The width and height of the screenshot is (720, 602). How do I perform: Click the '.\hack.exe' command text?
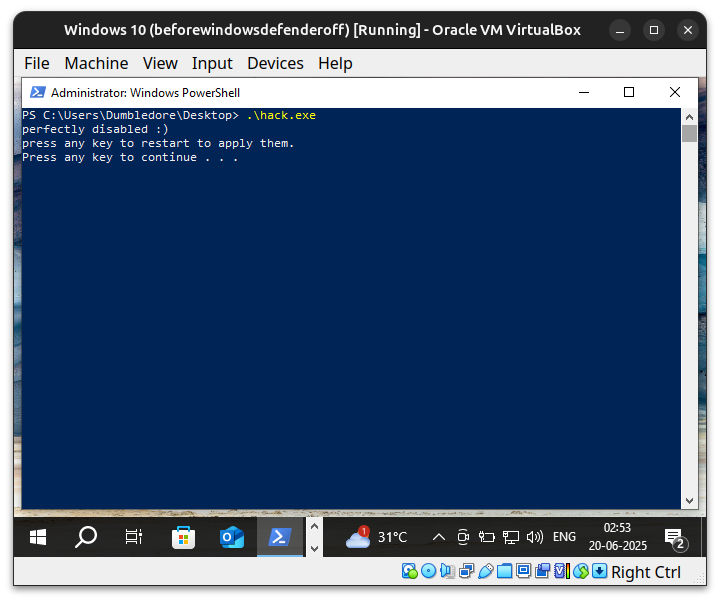tap(281, 115)
